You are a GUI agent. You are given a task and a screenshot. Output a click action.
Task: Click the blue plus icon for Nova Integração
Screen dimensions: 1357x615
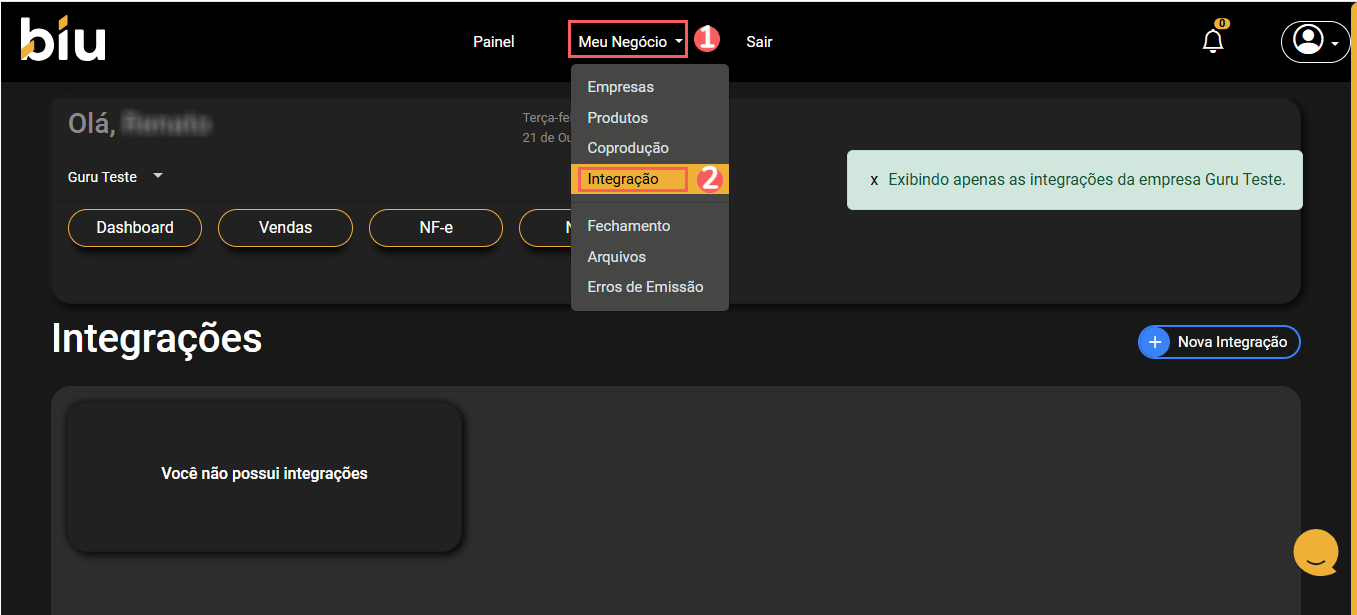coord(1155,342)
